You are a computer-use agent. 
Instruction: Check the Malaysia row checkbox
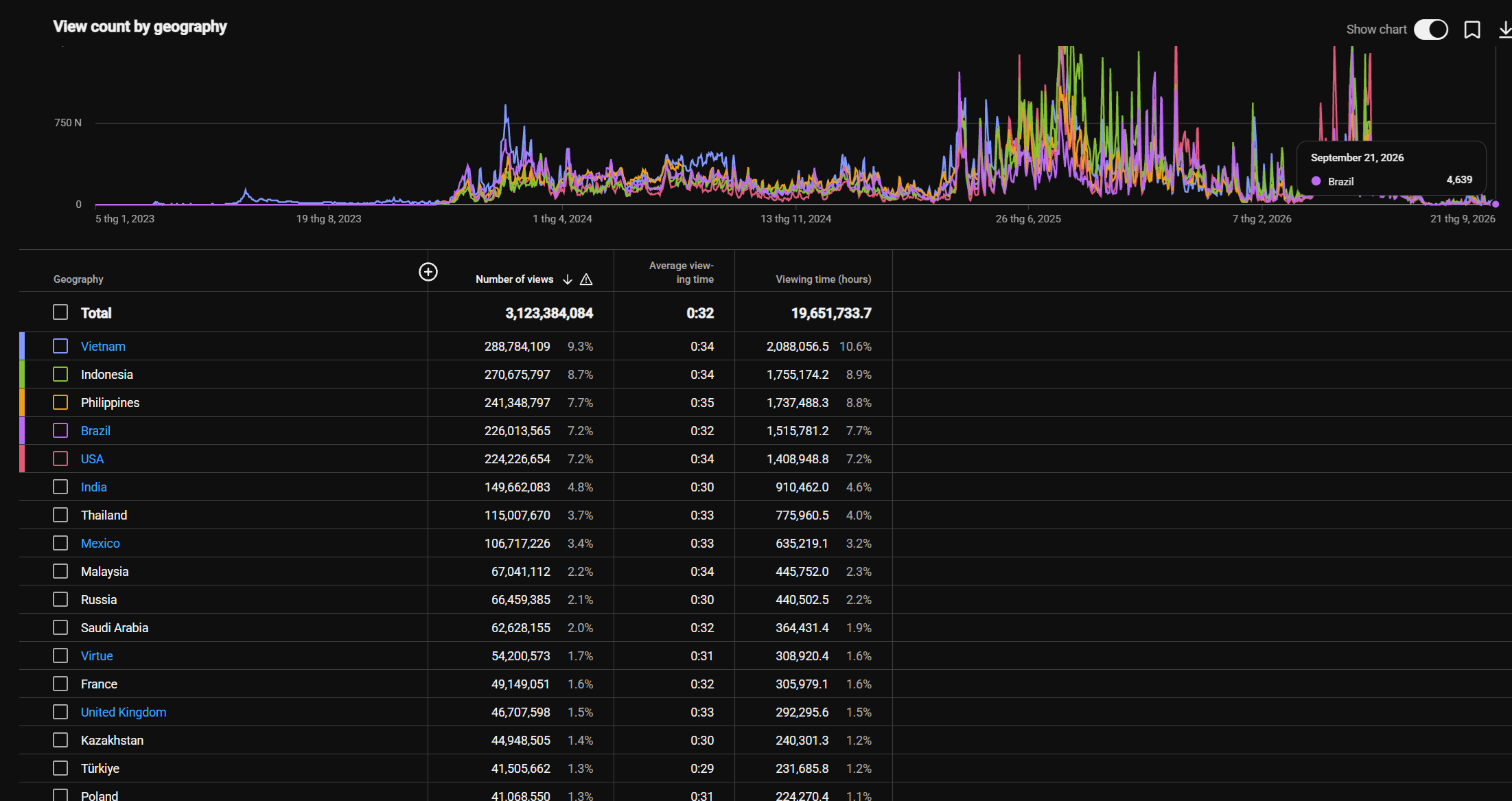tap(60, 571)
